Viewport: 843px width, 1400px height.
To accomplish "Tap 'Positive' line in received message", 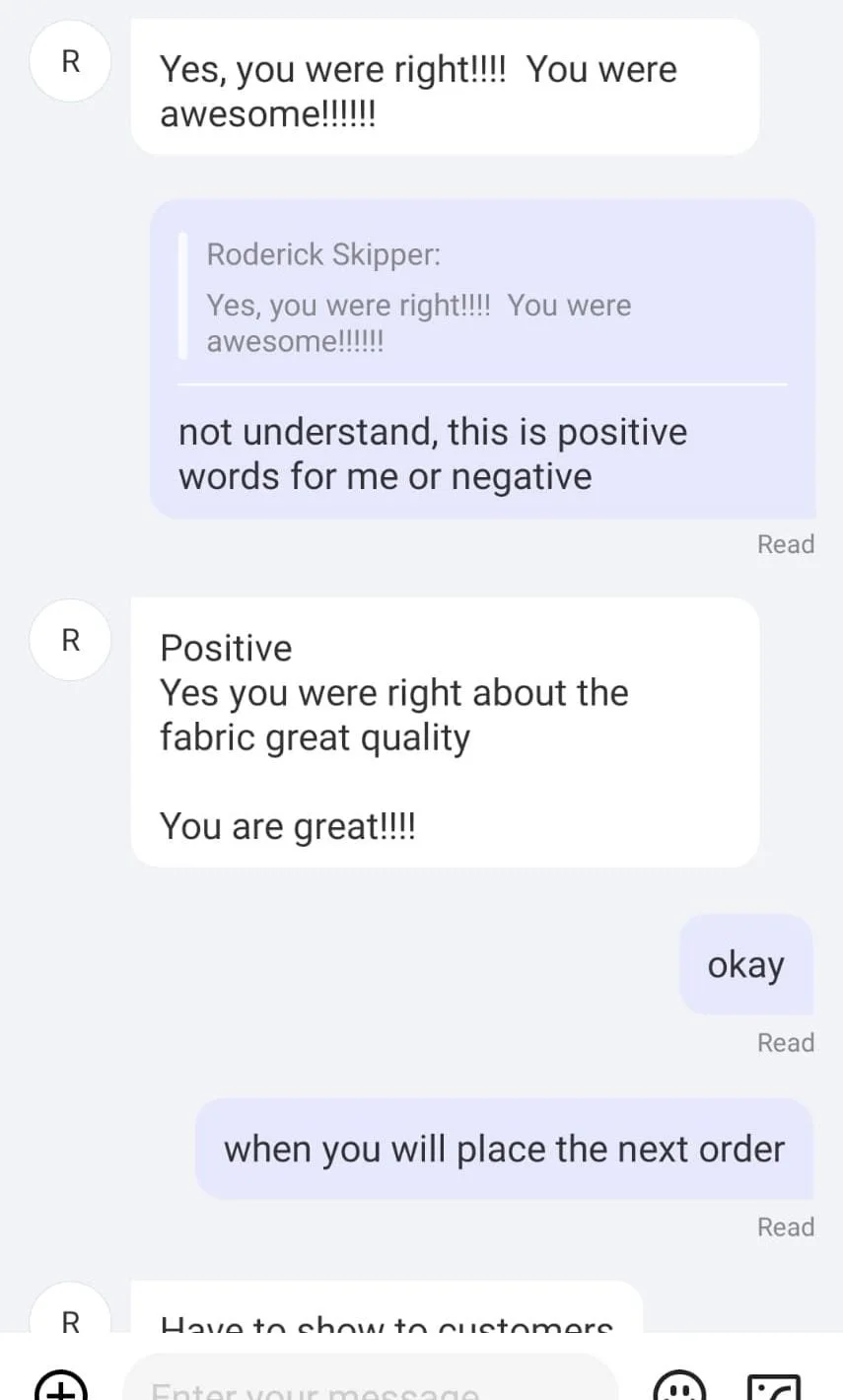I will [x=226, y=649].
